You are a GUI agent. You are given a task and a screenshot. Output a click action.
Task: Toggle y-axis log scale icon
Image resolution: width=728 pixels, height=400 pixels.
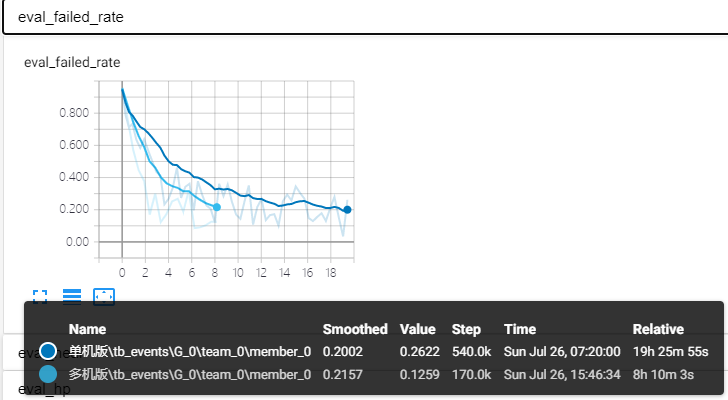pyautogui.click(x=72, y=297)
